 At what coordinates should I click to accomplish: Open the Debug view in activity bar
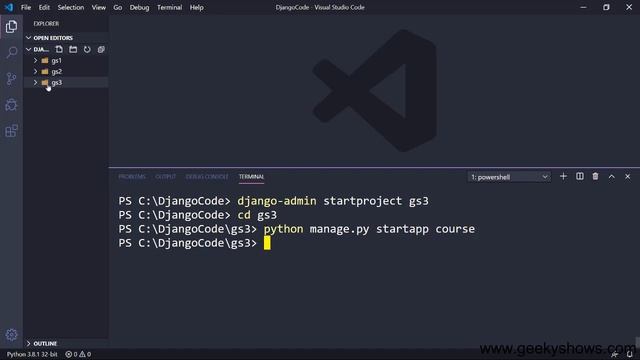11,104
